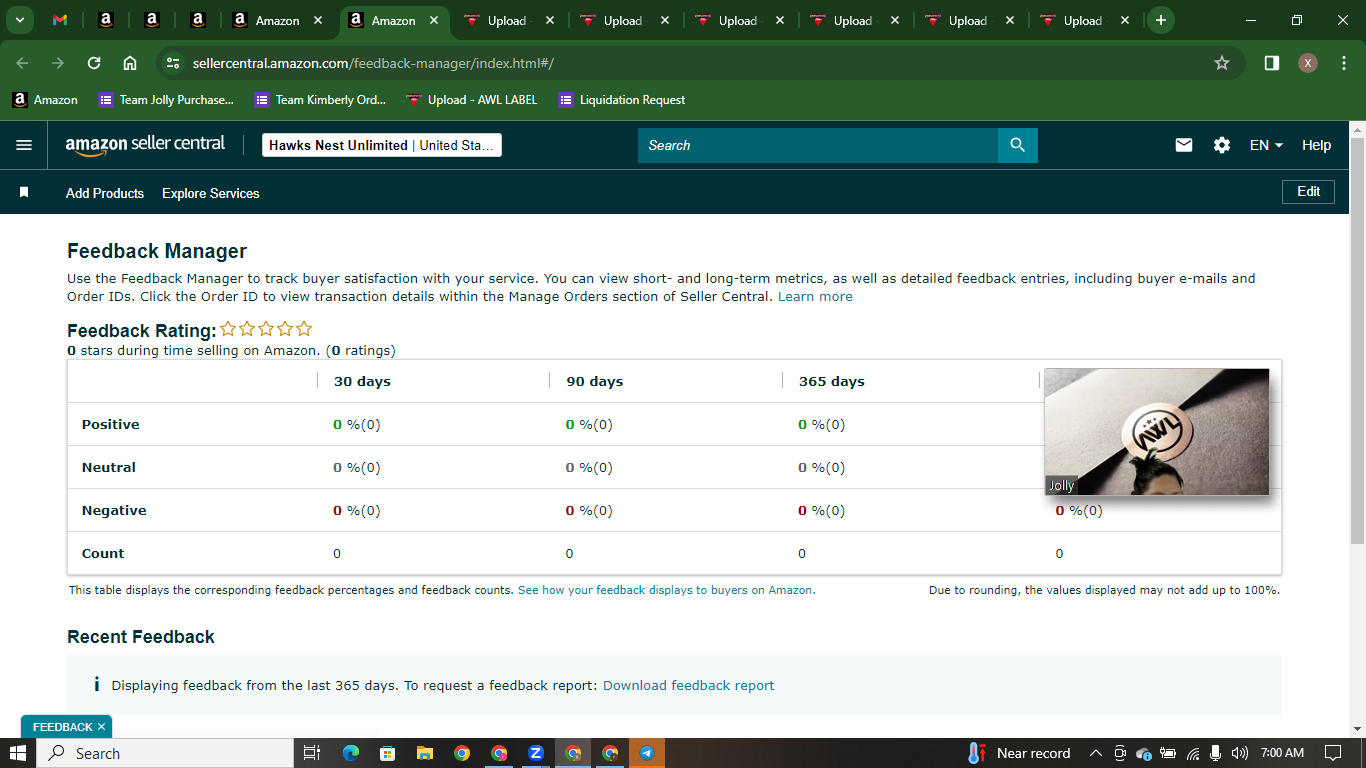1366x768 pixels.
Task: Close the active Amazon tab
Action: [x=434, y=20]
